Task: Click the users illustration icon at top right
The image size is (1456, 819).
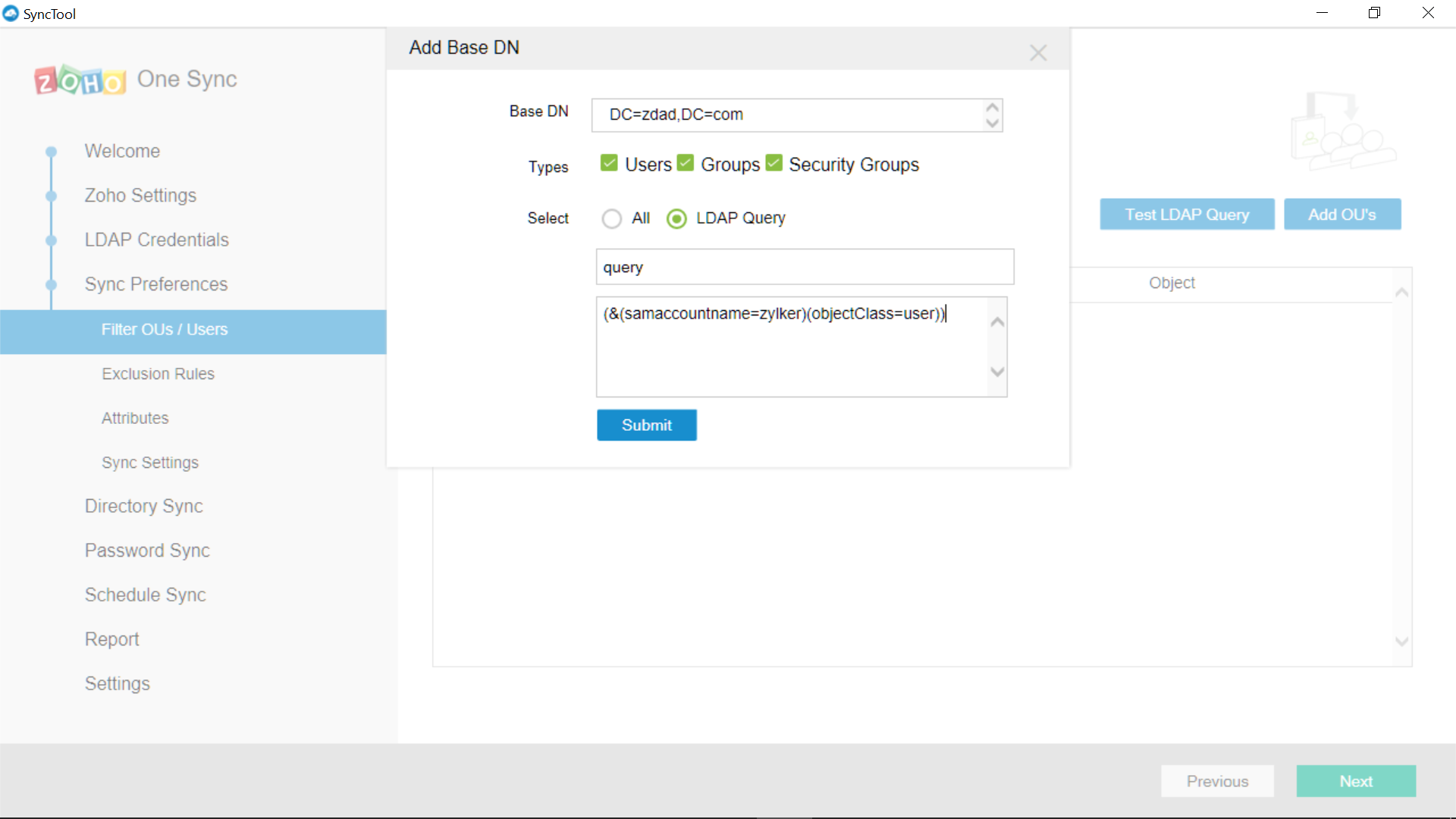Action: tap(1342, 132)
